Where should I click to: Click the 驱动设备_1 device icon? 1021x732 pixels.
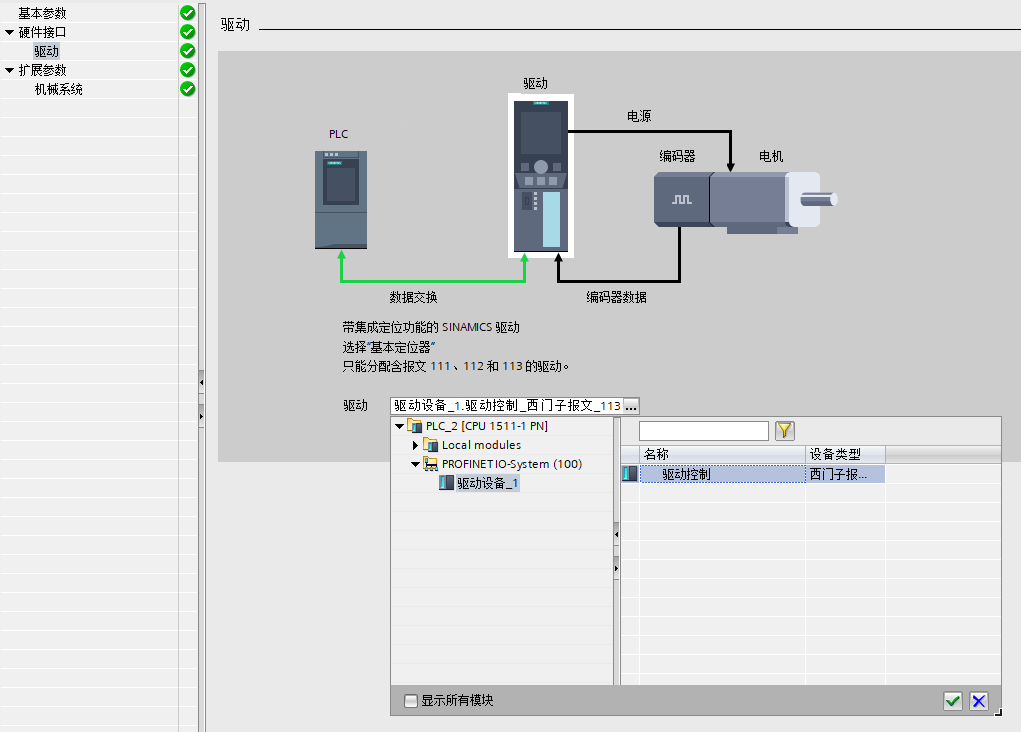point(446,483)
